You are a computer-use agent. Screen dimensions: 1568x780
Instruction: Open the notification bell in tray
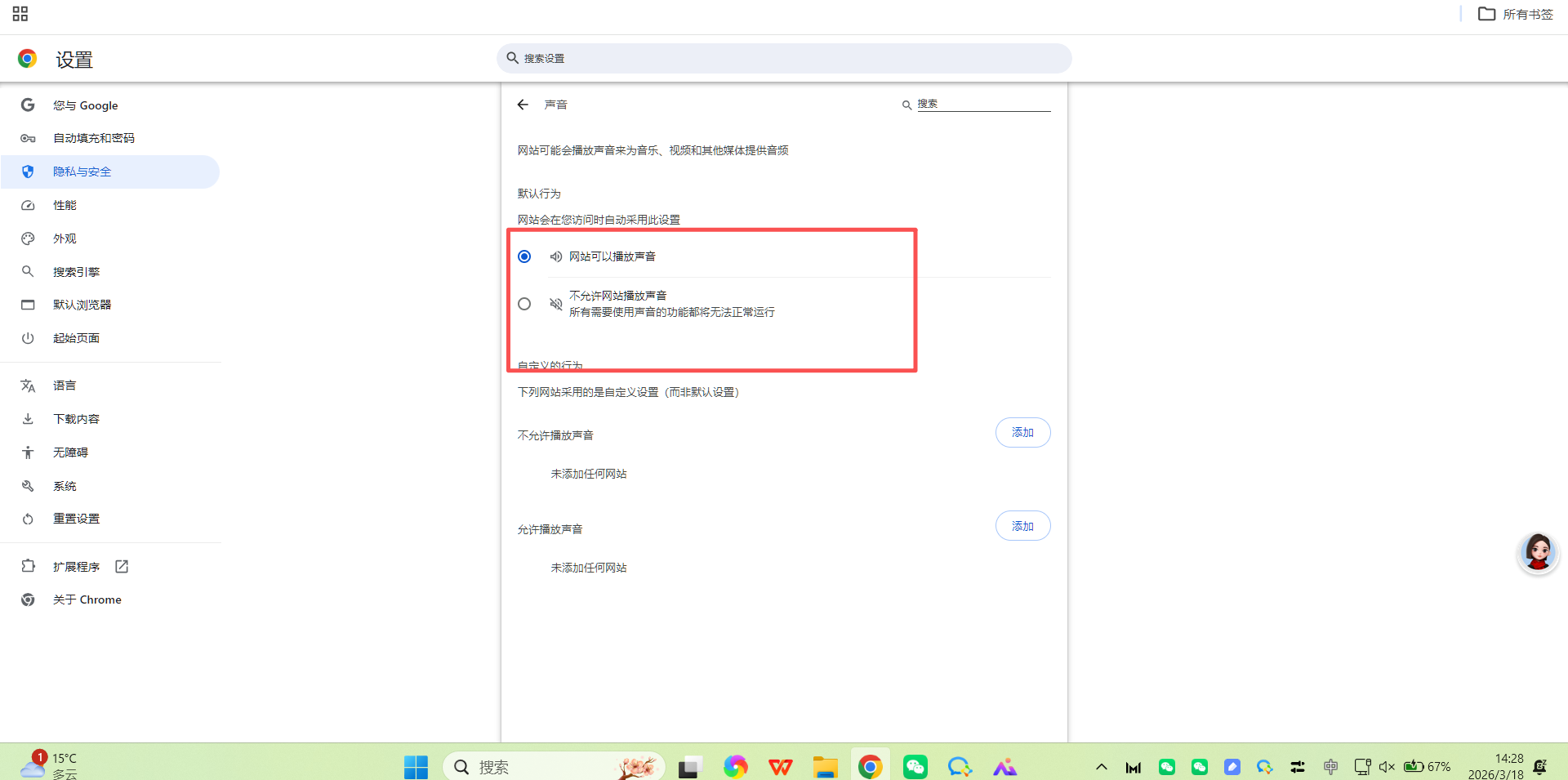pos(1540,766)
